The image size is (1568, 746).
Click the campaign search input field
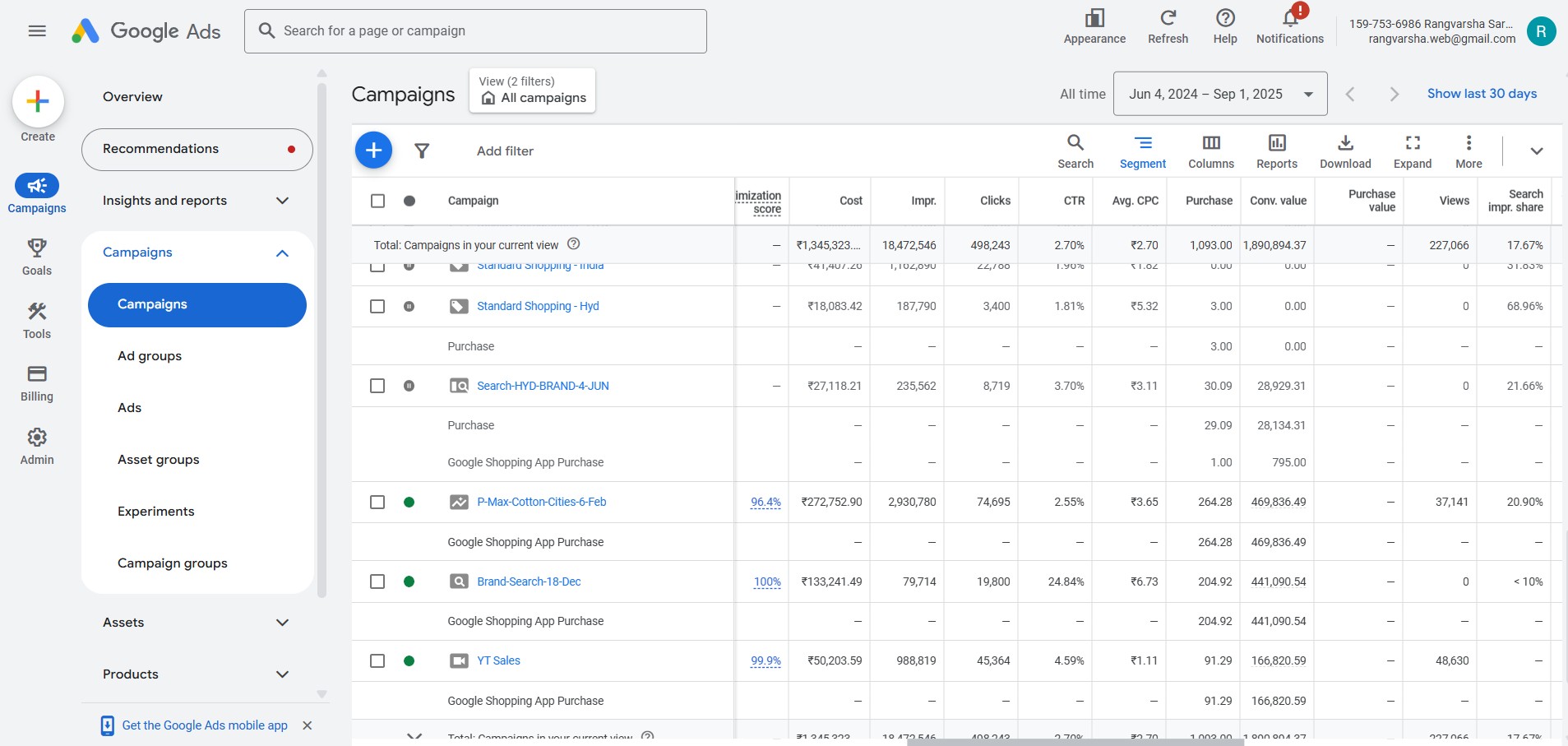tap(475, 31)
